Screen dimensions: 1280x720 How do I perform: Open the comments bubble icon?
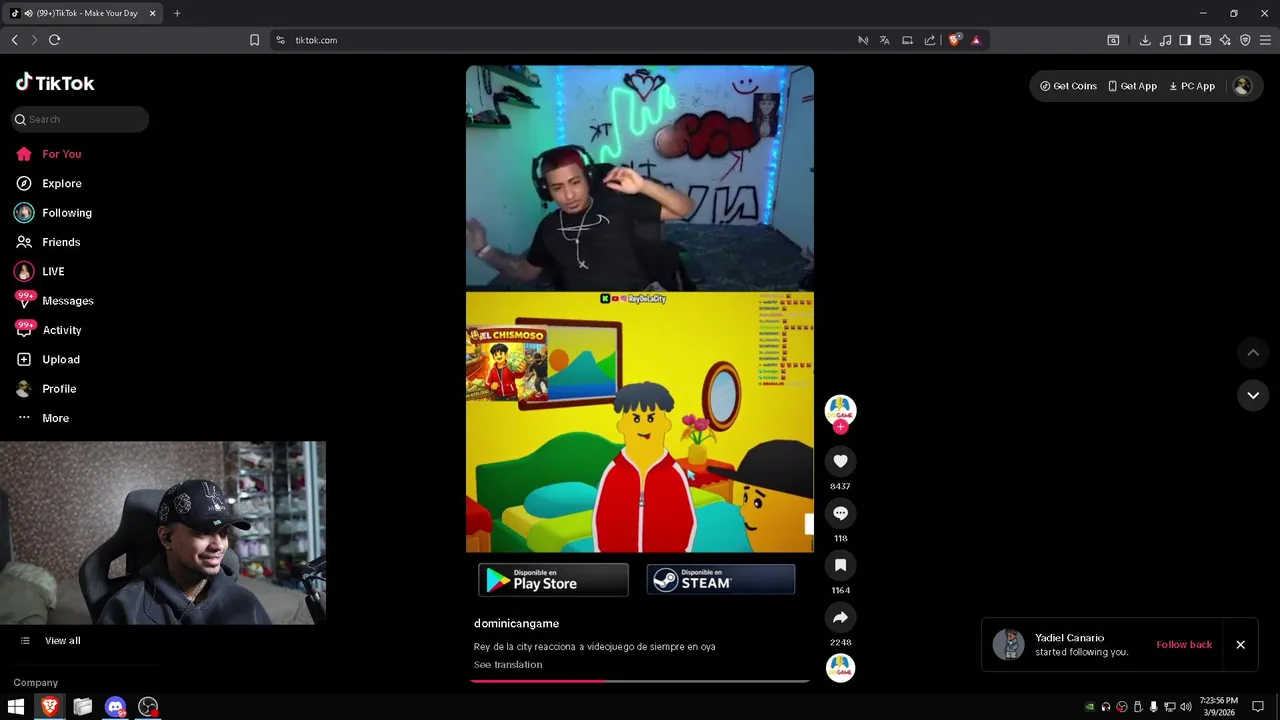[840, 513]
